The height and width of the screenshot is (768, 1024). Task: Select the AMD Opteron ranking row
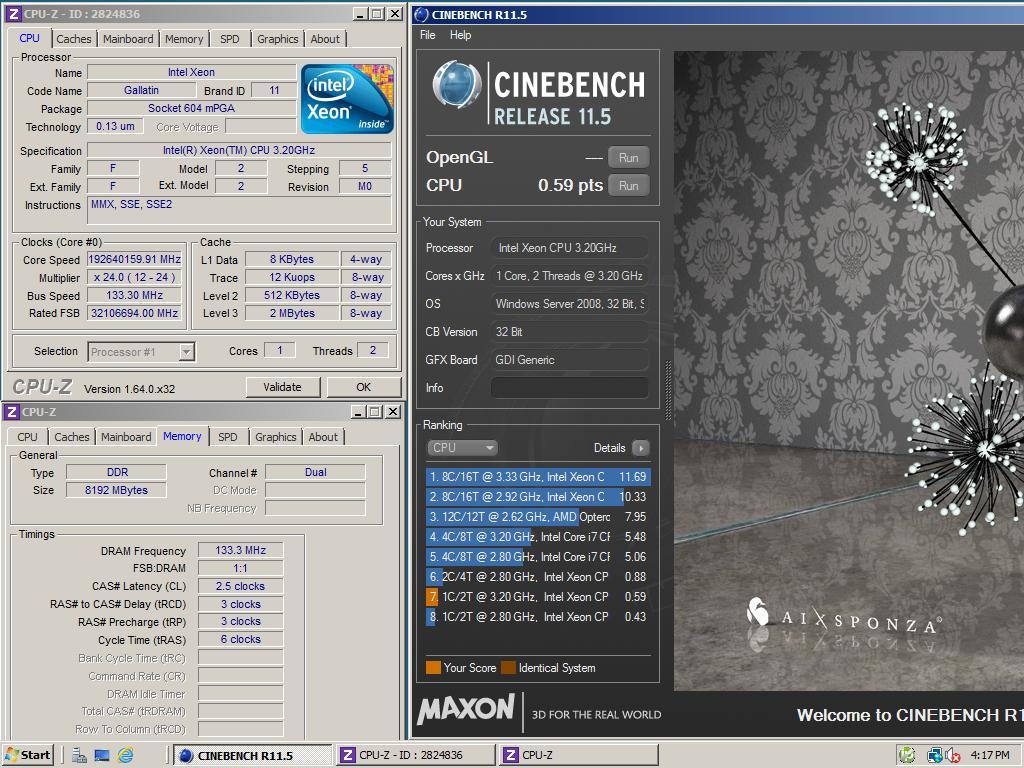538,517
